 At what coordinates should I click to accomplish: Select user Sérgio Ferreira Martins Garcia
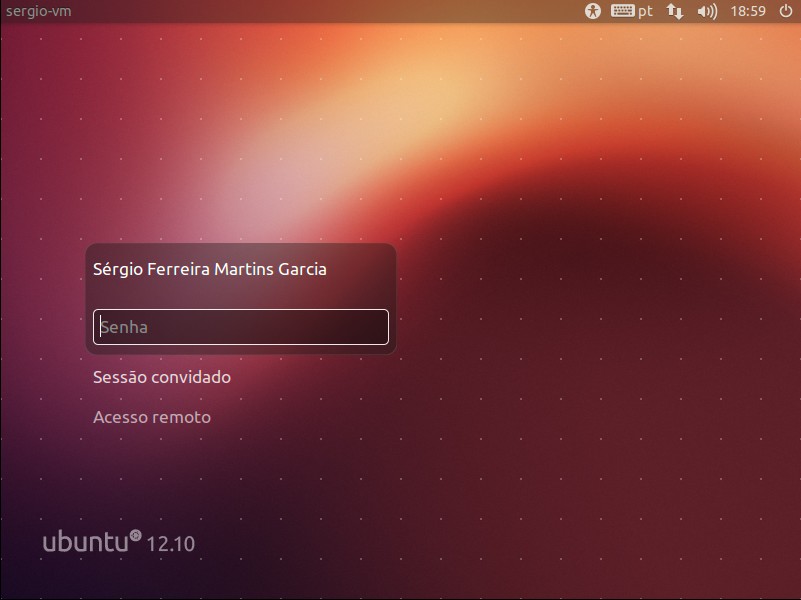209,269
